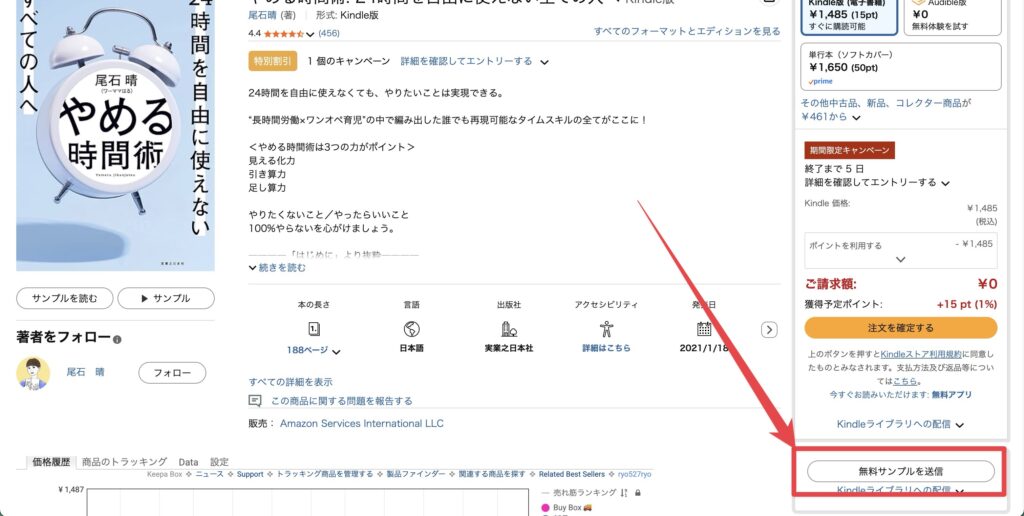Click the 期間限定キャンペーン badge

point(850,150)
